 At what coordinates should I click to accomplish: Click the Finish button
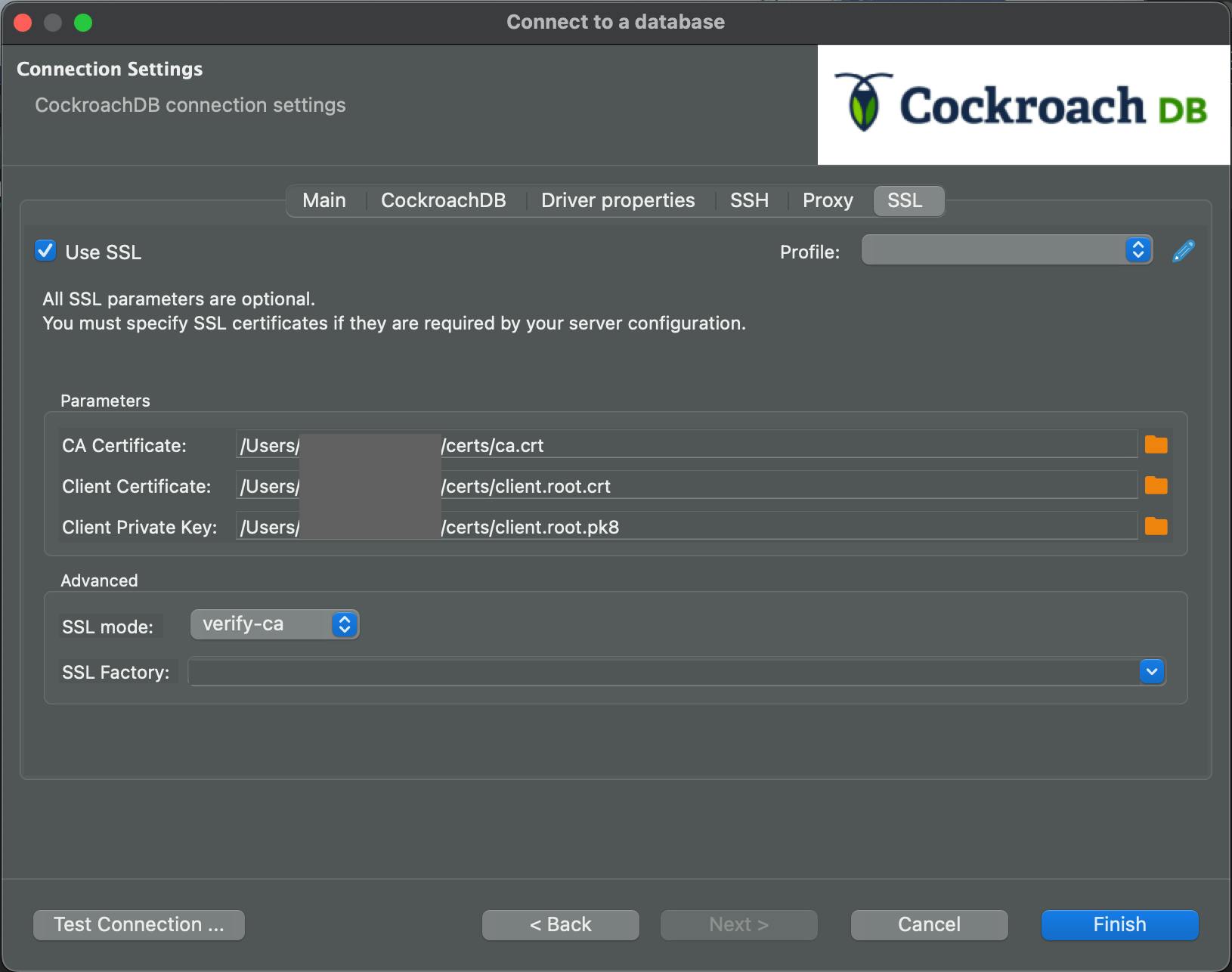(x=1119, y=924)
